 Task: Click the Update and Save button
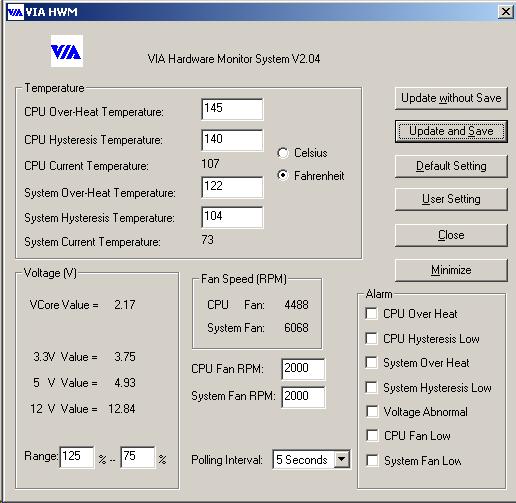[x=451, y=131]
